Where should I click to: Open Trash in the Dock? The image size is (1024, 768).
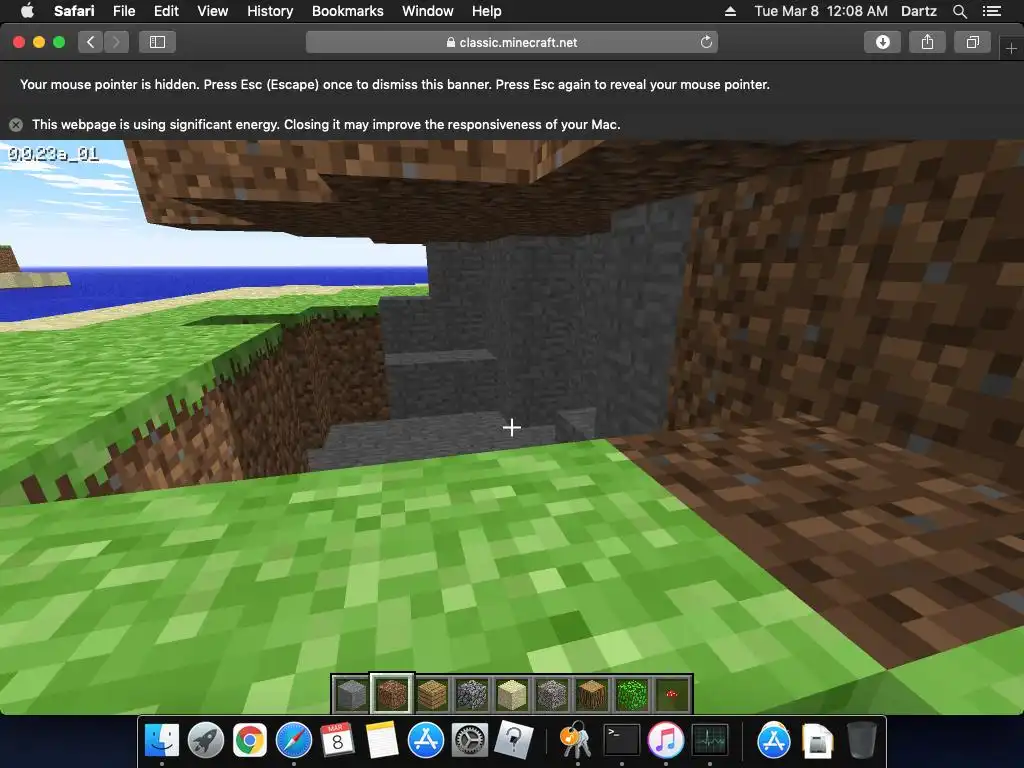pos(861,741)
